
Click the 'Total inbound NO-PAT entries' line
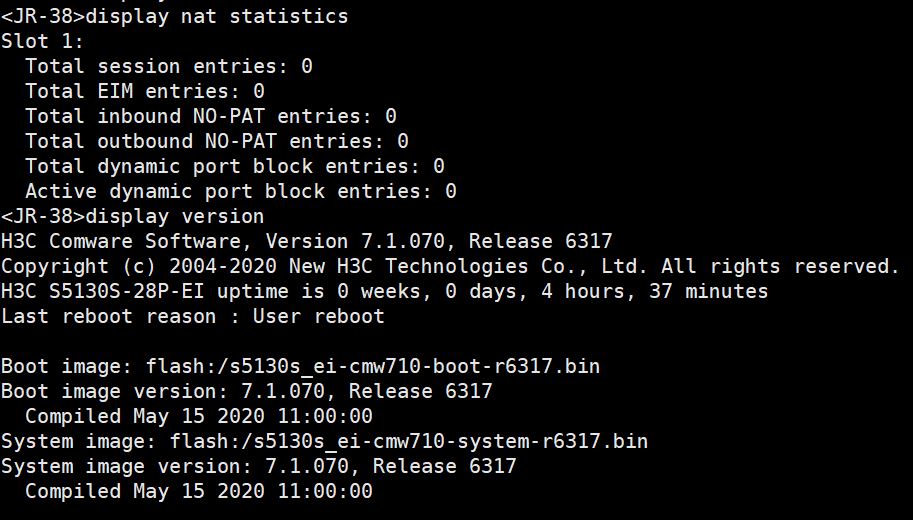pyautogui.click(x=210, y=116)
